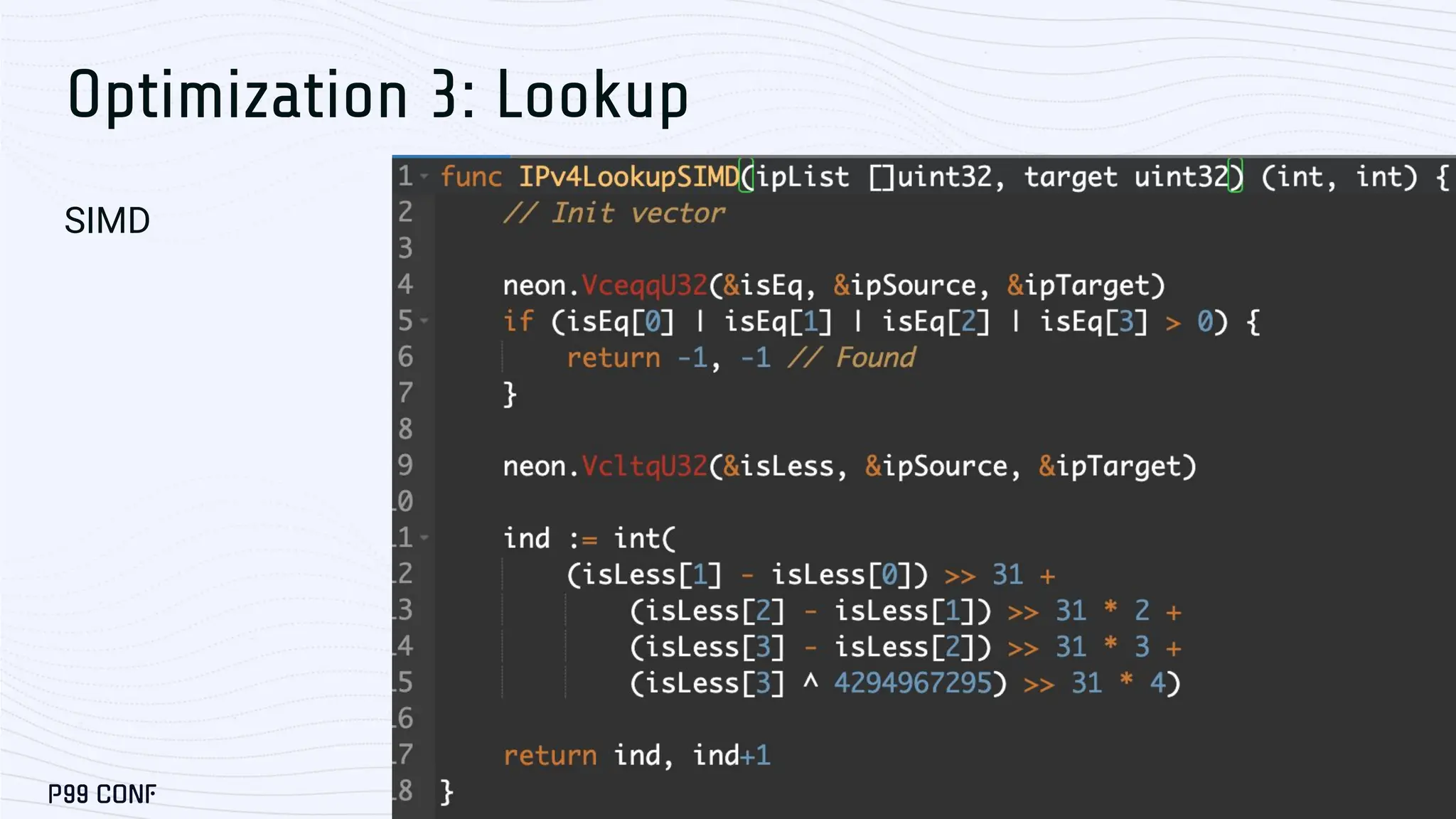The height and width of the screenshot is (819, 1456).
Task: Collapse the fold arrow beside the 'ind := int(' line
Action: [x=424, y=537]
